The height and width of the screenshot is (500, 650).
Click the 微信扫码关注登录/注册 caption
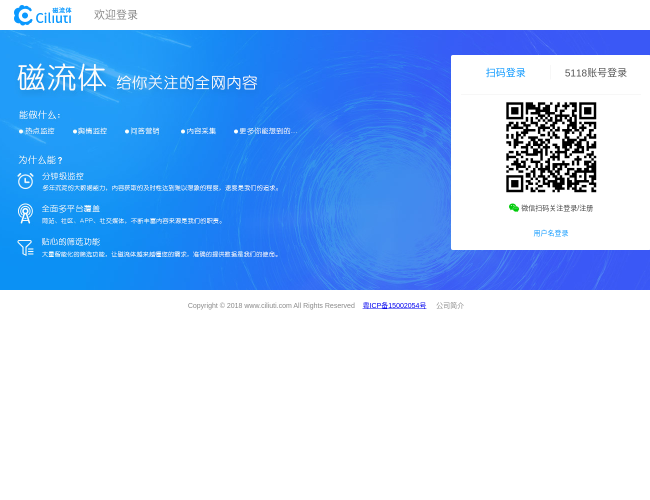click(557, 208)
